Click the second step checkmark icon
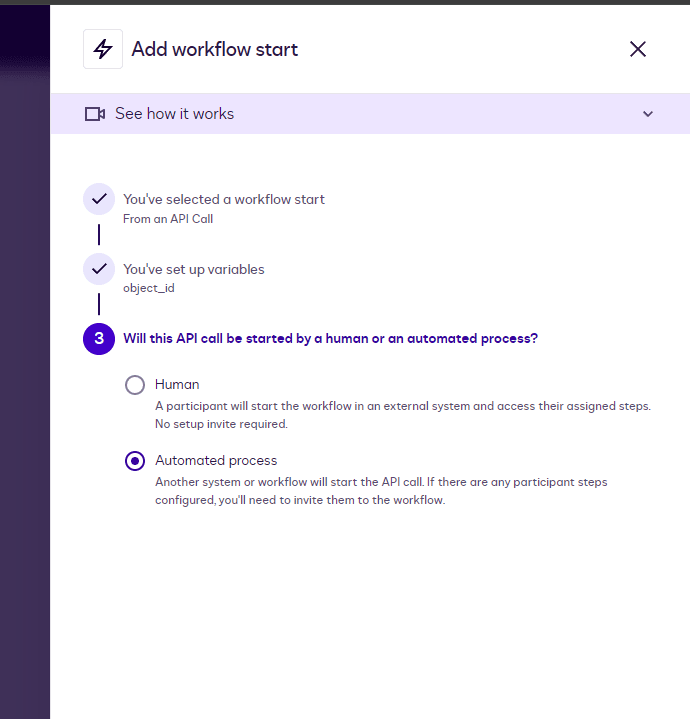The height and width of the screenshot is (719, 690). tap(99, 269)
